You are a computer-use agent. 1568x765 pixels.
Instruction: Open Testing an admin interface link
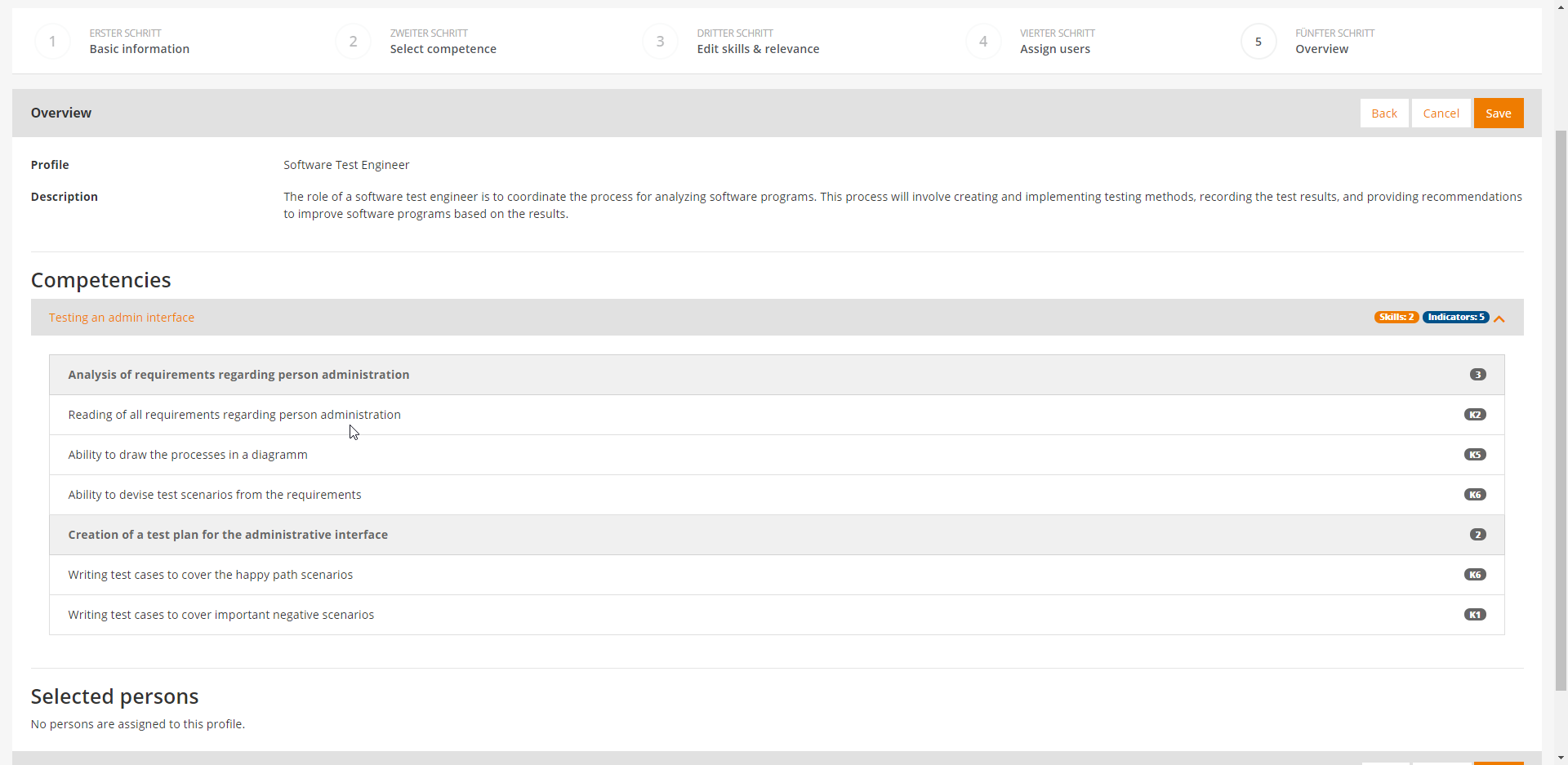click(122, 318)
